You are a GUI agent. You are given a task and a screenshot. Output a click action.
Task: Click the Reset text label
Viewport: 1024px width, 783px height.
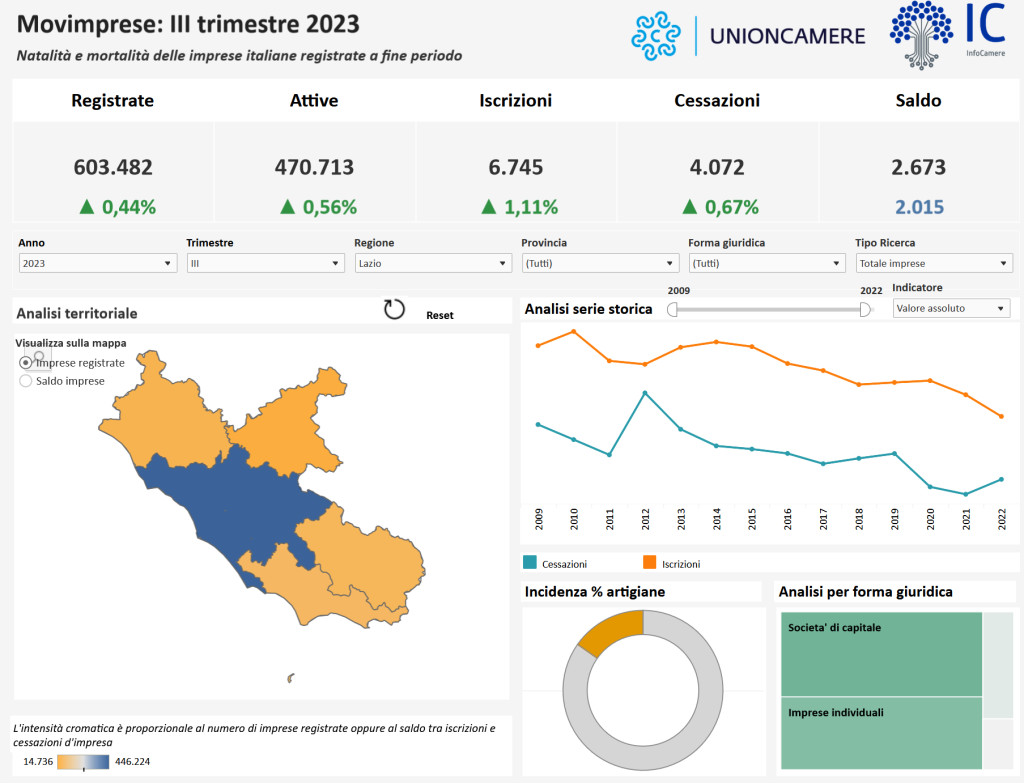[439, 315]
